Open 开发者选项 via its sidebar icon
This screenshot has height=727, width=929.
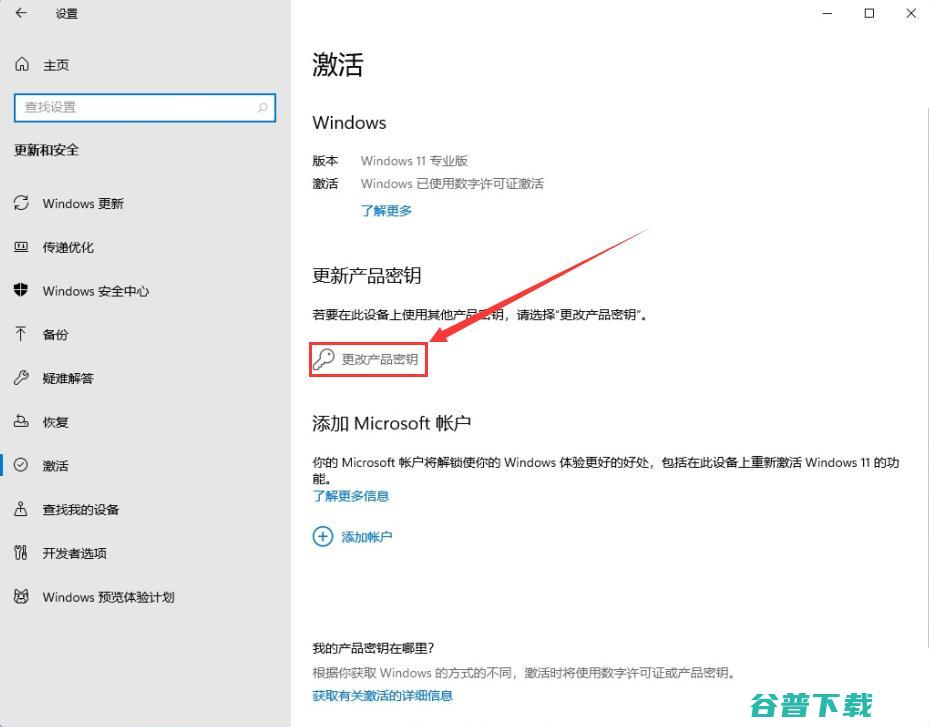pos(22,553)
